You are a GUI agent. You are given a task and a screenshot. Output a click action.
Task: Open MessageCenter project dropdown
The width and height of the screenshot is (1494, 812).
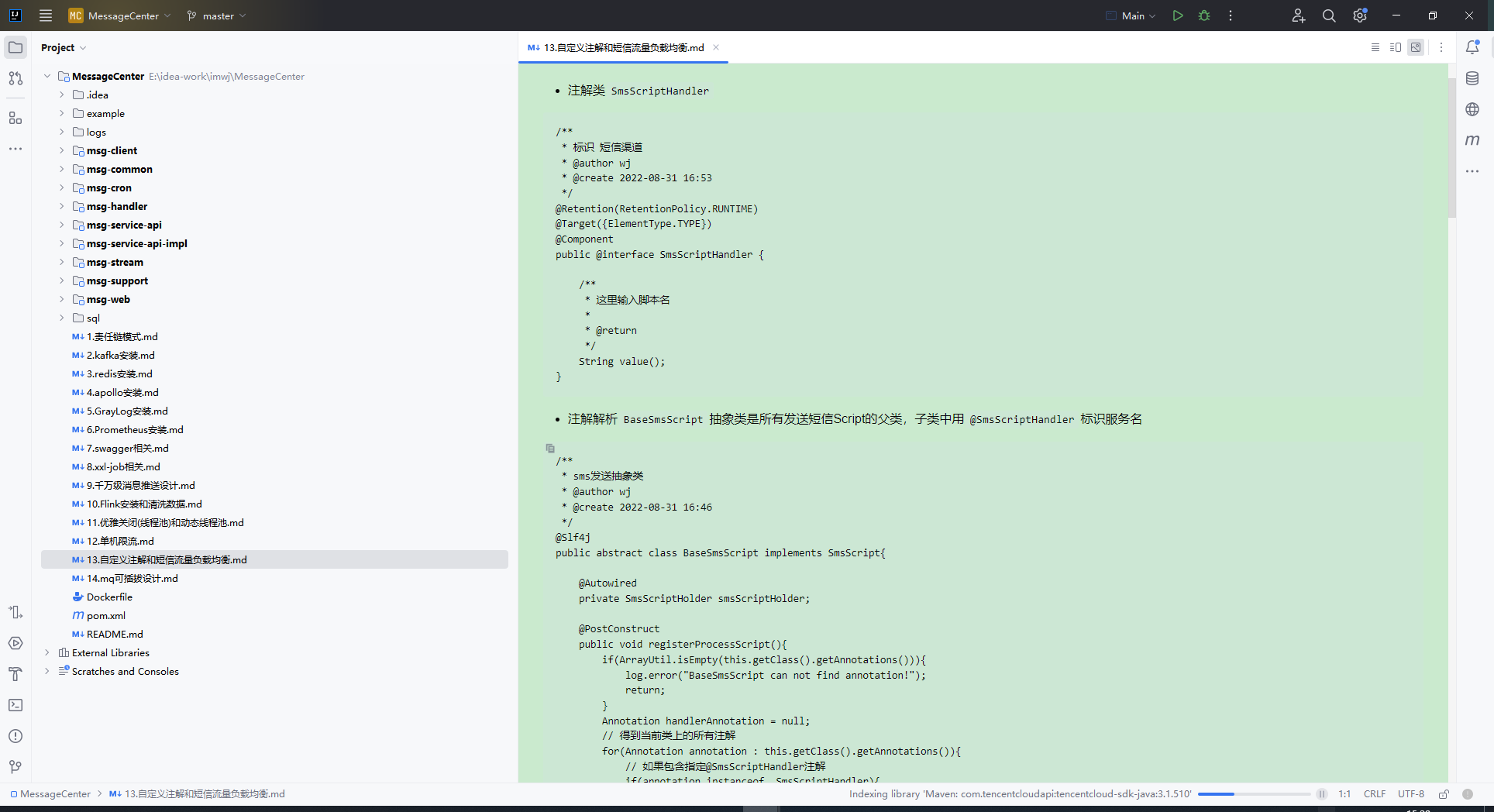tap(119, 15)
